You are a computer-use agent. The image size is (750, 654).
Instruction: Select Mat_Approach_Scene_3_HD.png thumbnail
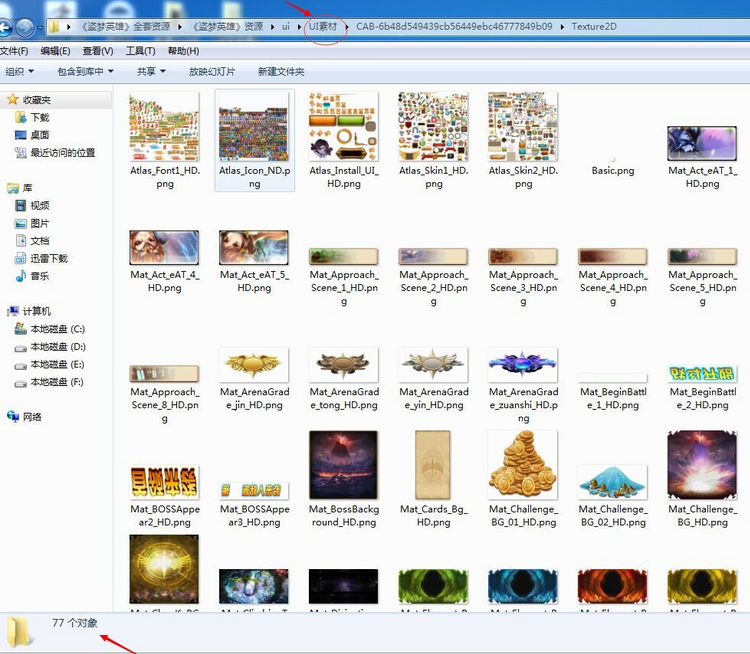(523, 256)
